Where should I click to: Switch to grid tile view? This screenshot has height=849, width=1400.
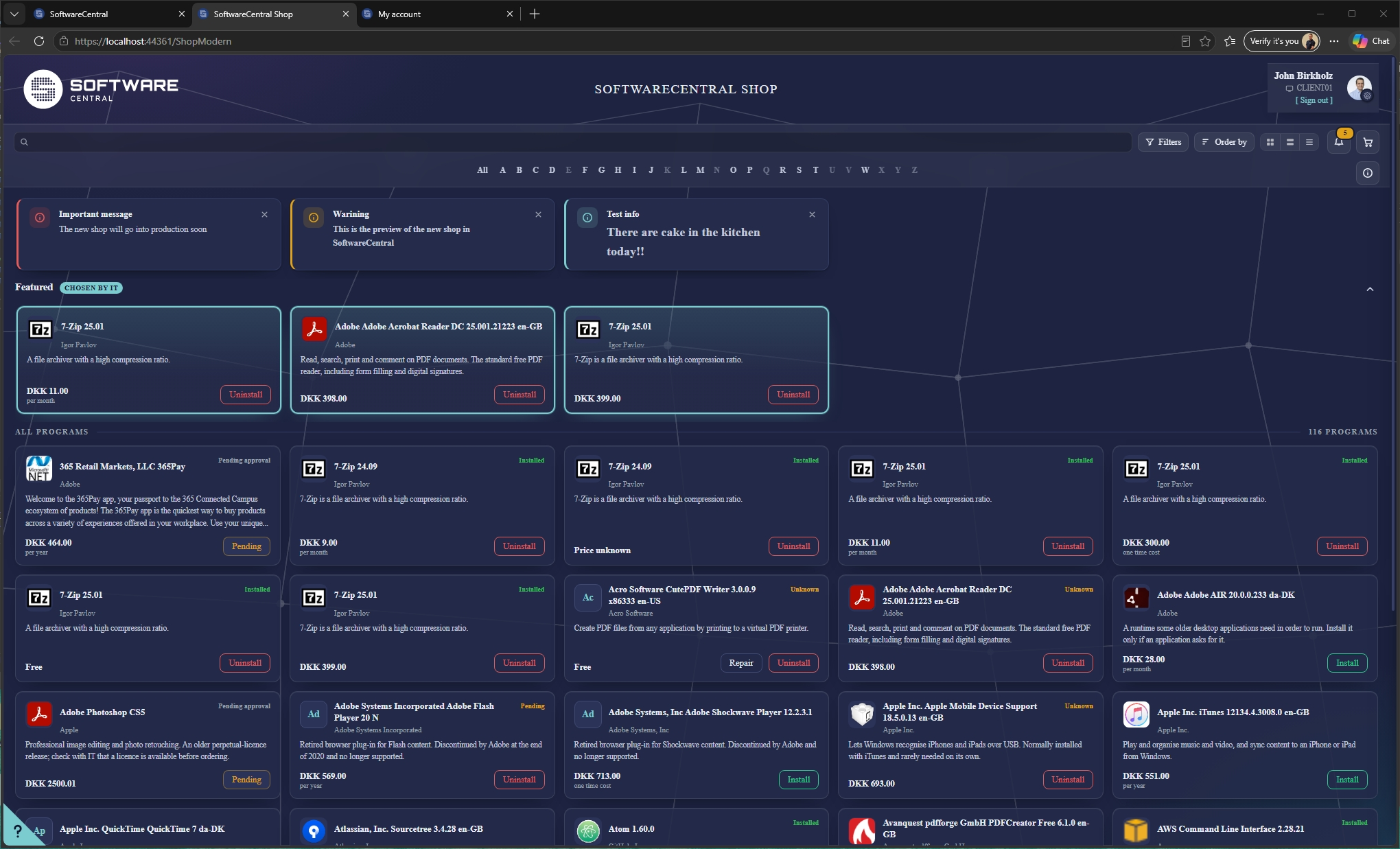1270,142
